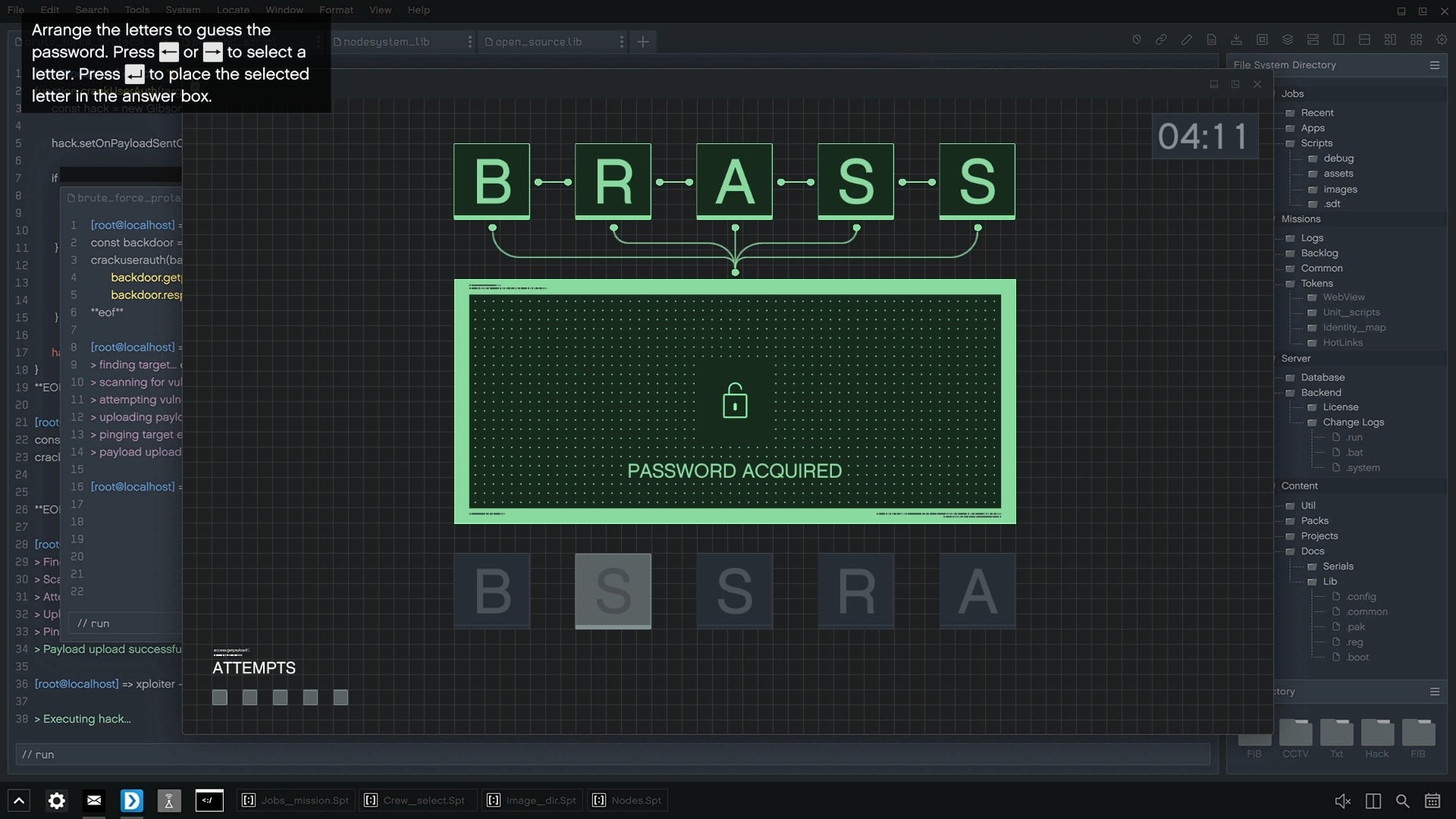The image size is (1456, 819).
Task: Open the settings gear in the top toolbar
Action: [x=1442, y=40]
